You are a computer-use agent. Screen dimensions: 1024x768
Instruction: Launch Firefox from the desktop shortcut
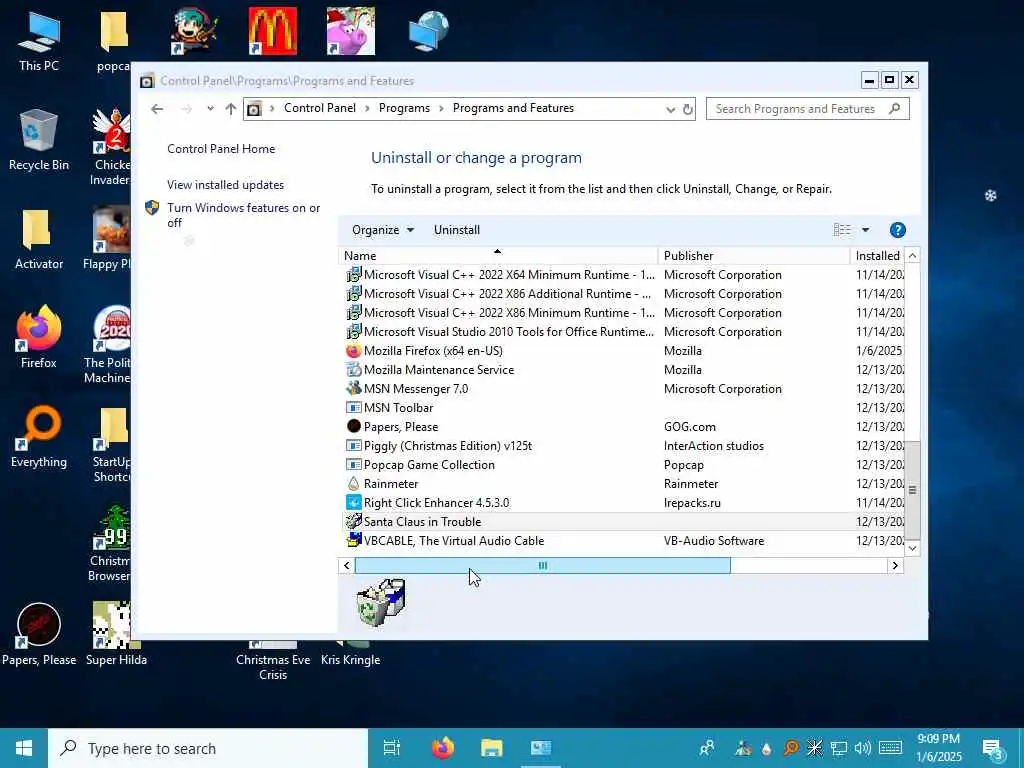click(x=39, y=337)
